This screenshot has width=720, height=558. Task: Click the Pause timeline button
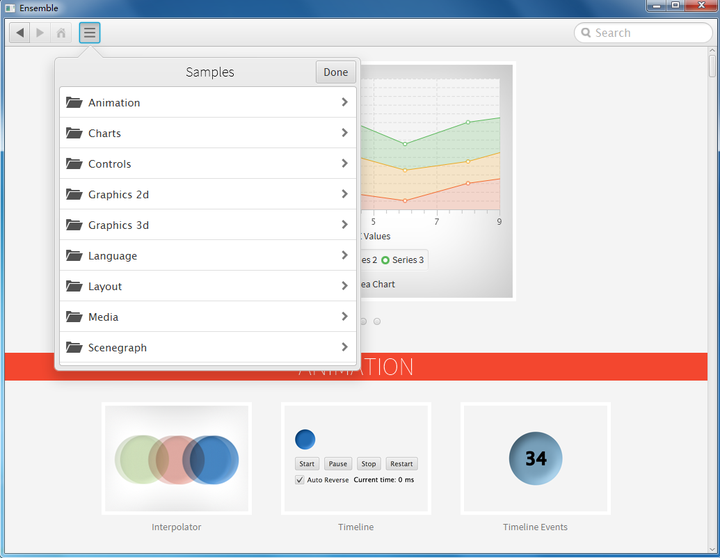[x=338, y=464]
